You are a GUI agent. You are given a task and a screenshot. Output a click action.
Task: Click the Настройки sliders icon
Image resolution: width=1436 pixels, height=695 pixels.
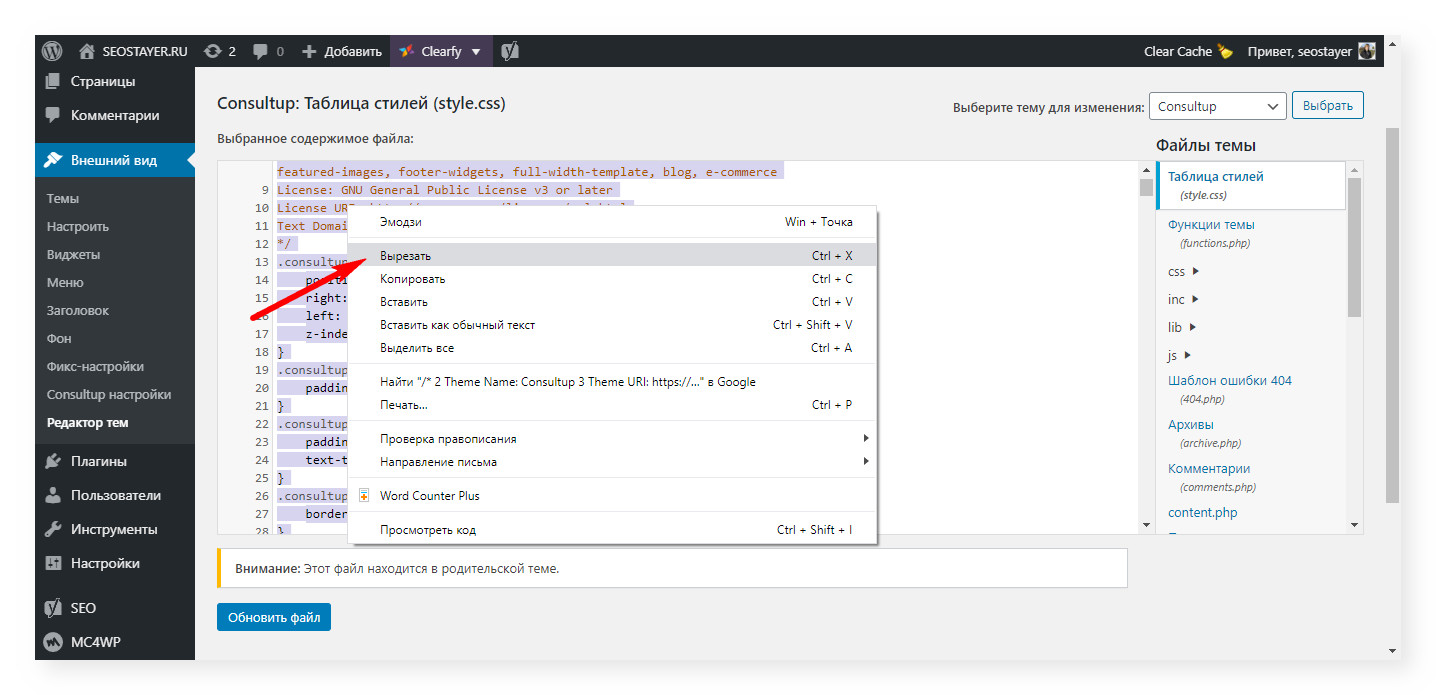point(54,564)
